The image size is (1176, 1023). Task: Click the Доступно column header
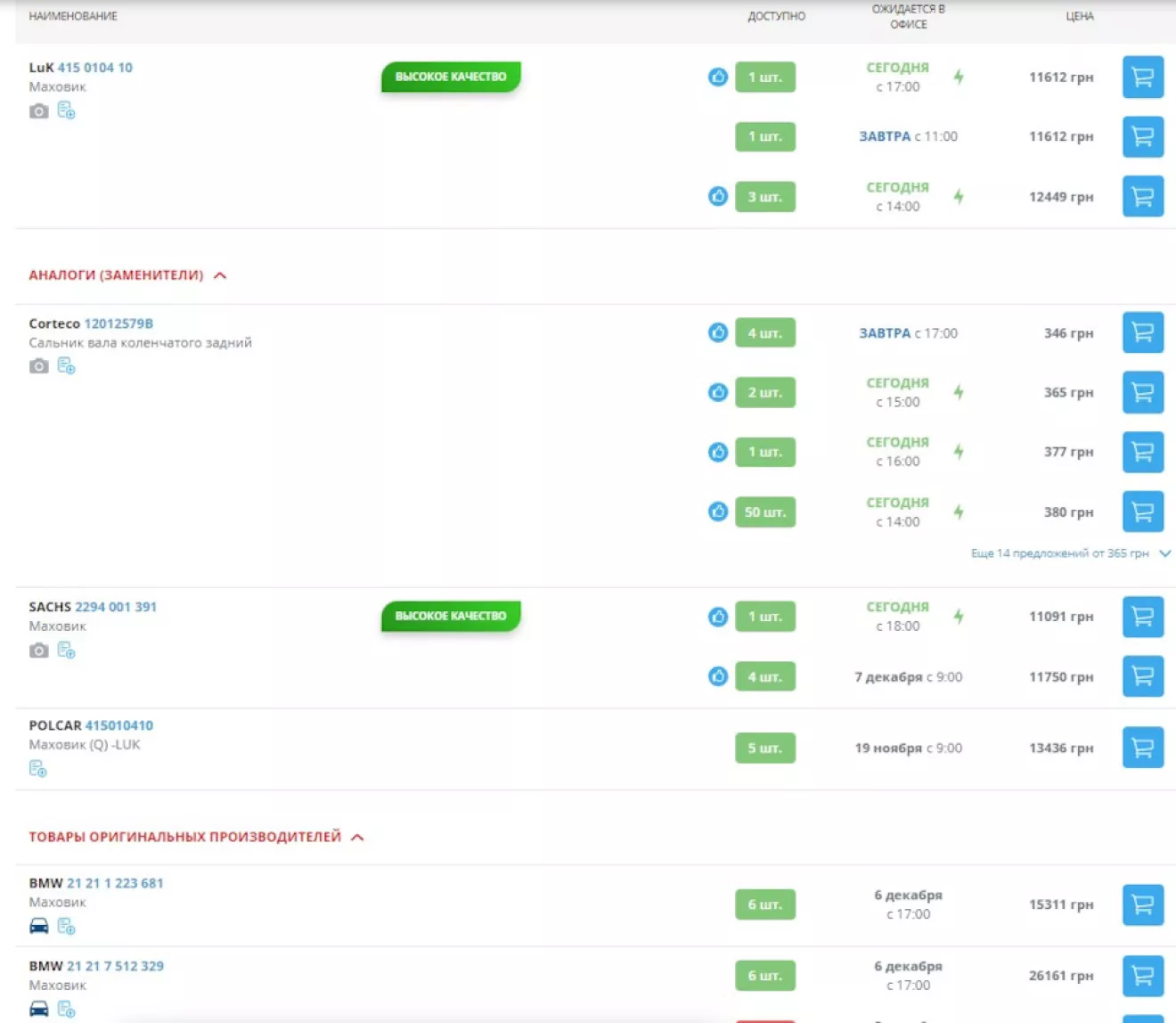776,16
